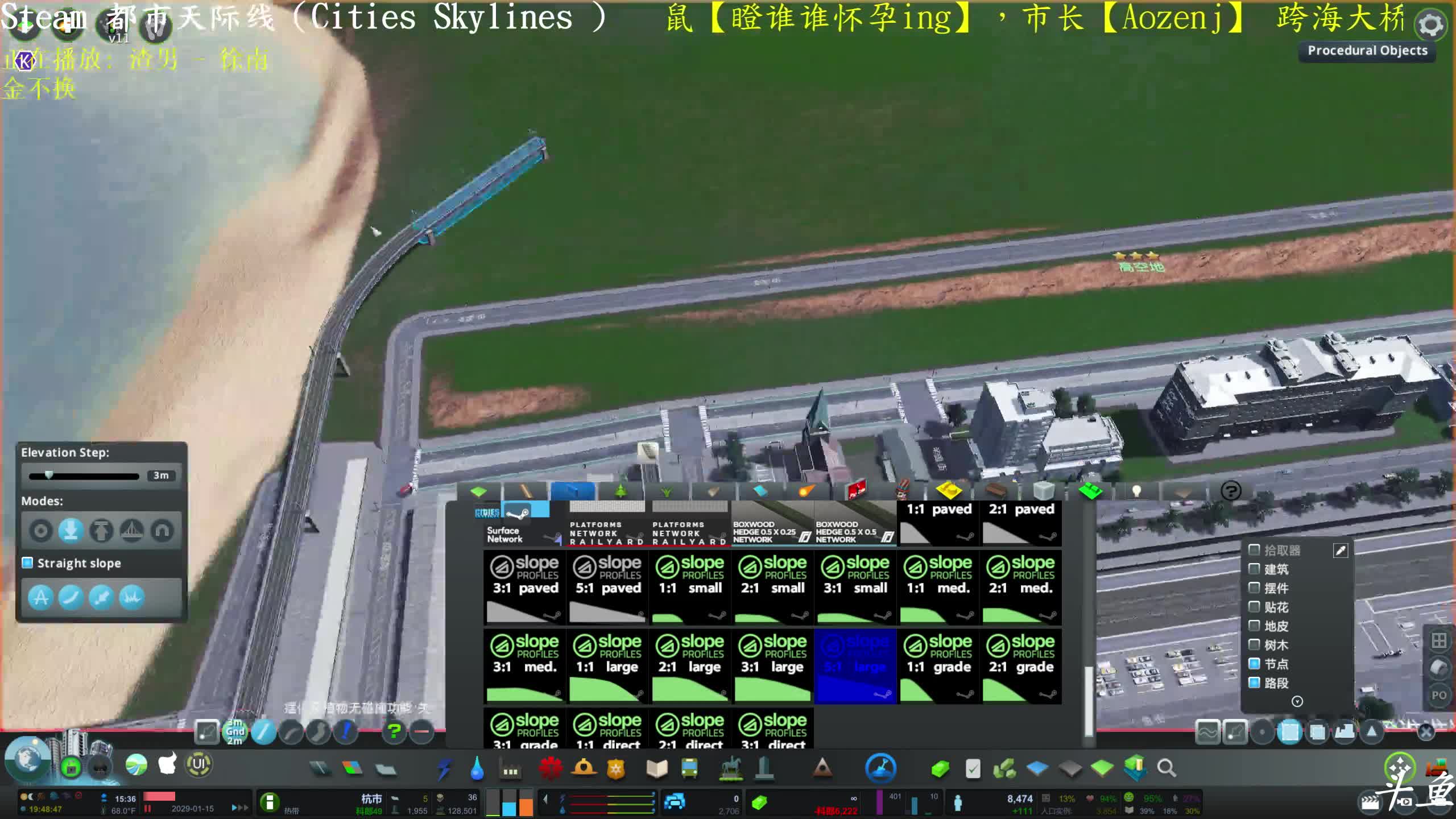The height and width of the screenshot is (819, 1456).
Task: Click the red minus remove button
Action: point(421,732)
